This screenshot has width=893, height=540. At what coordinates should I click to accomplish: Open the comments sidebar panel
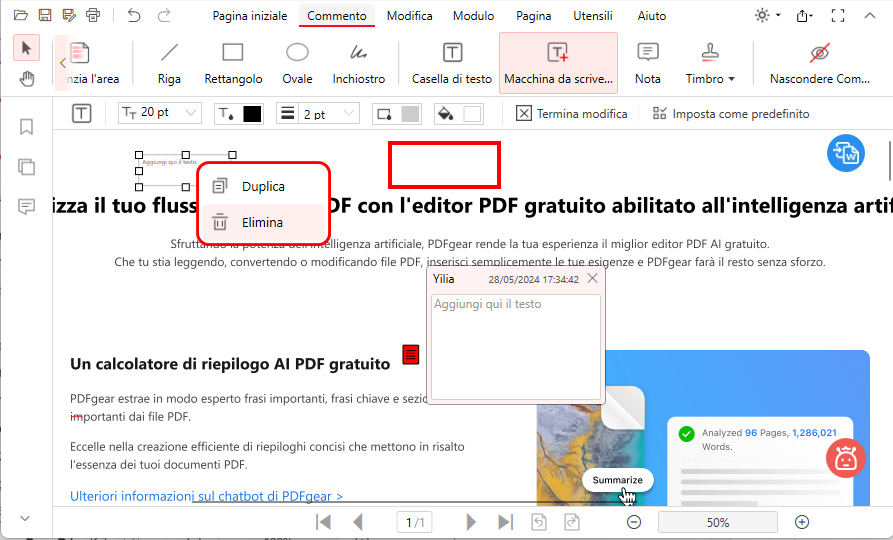[x=26, y=206]
